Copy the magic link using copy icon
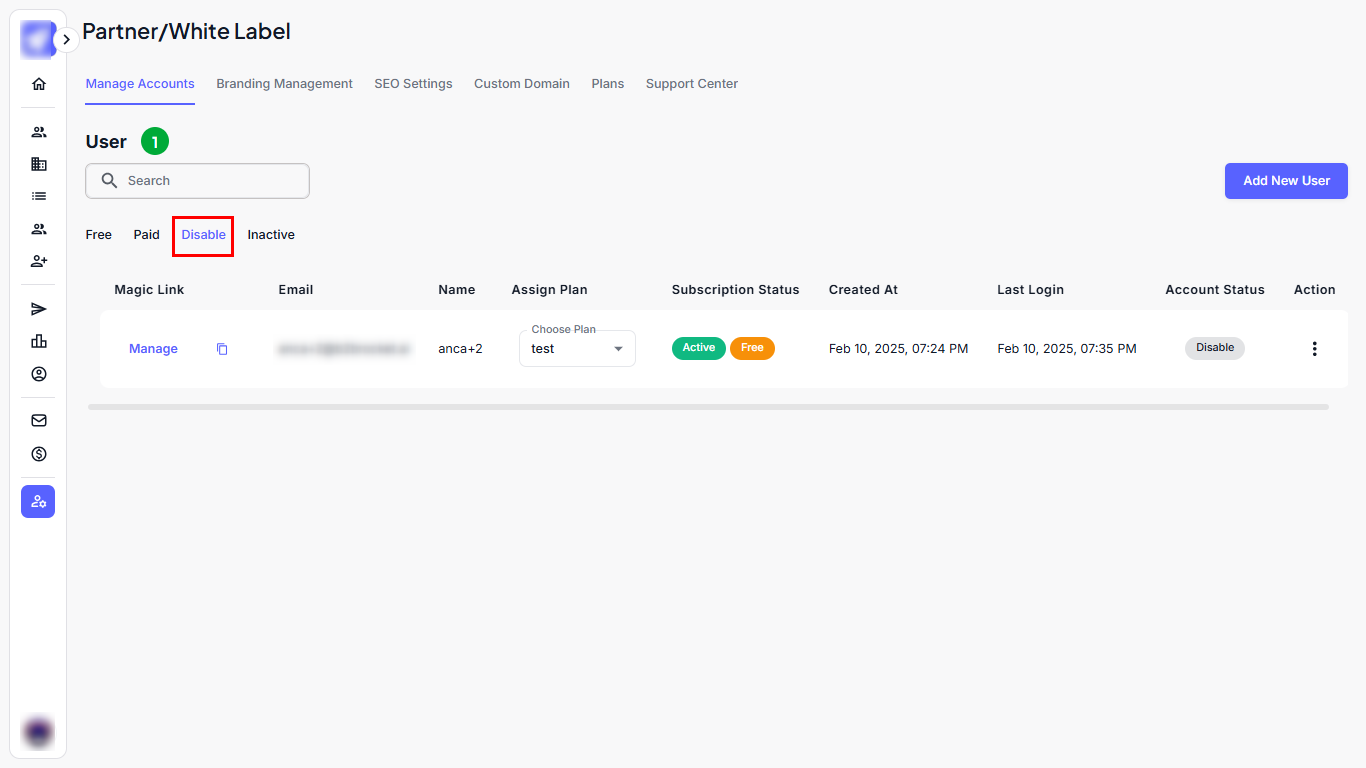The height and width of the screenshot is (768, 1366). coord(222,349)
